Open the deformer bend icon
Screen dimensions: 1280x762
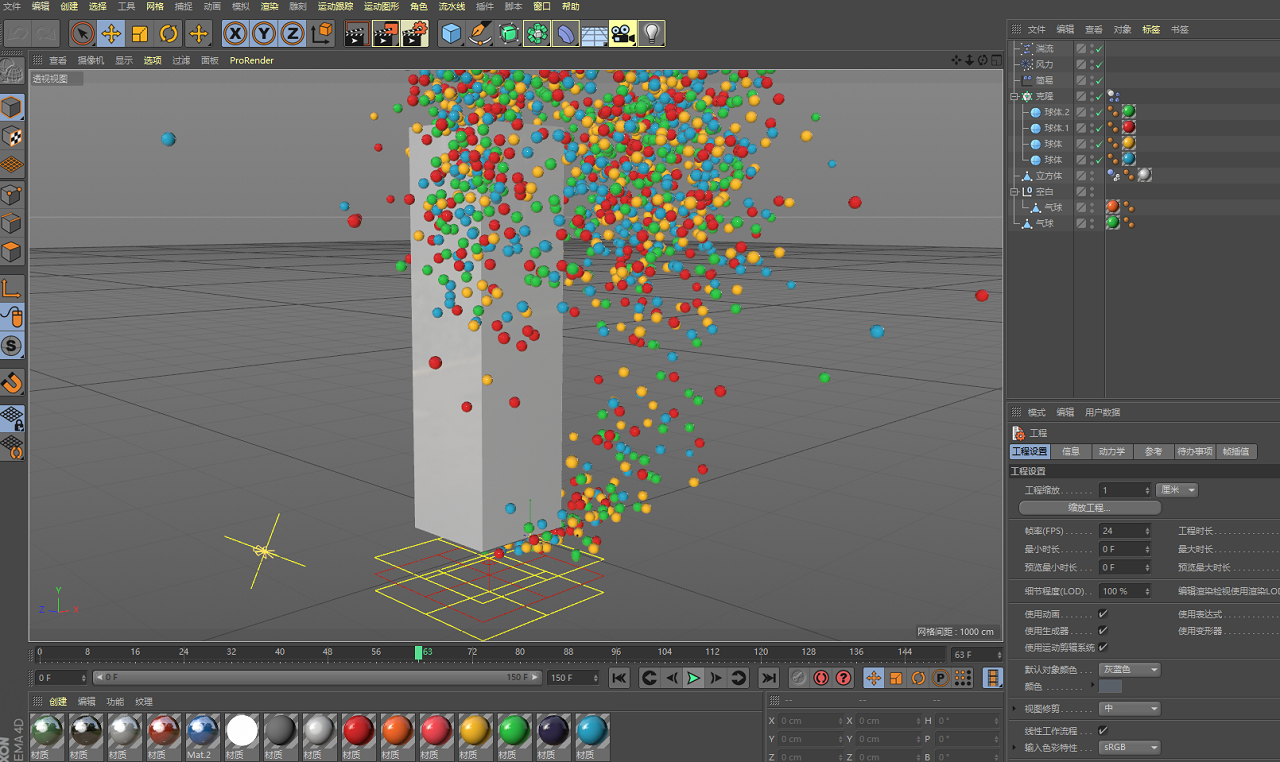(x=566, y=34)
